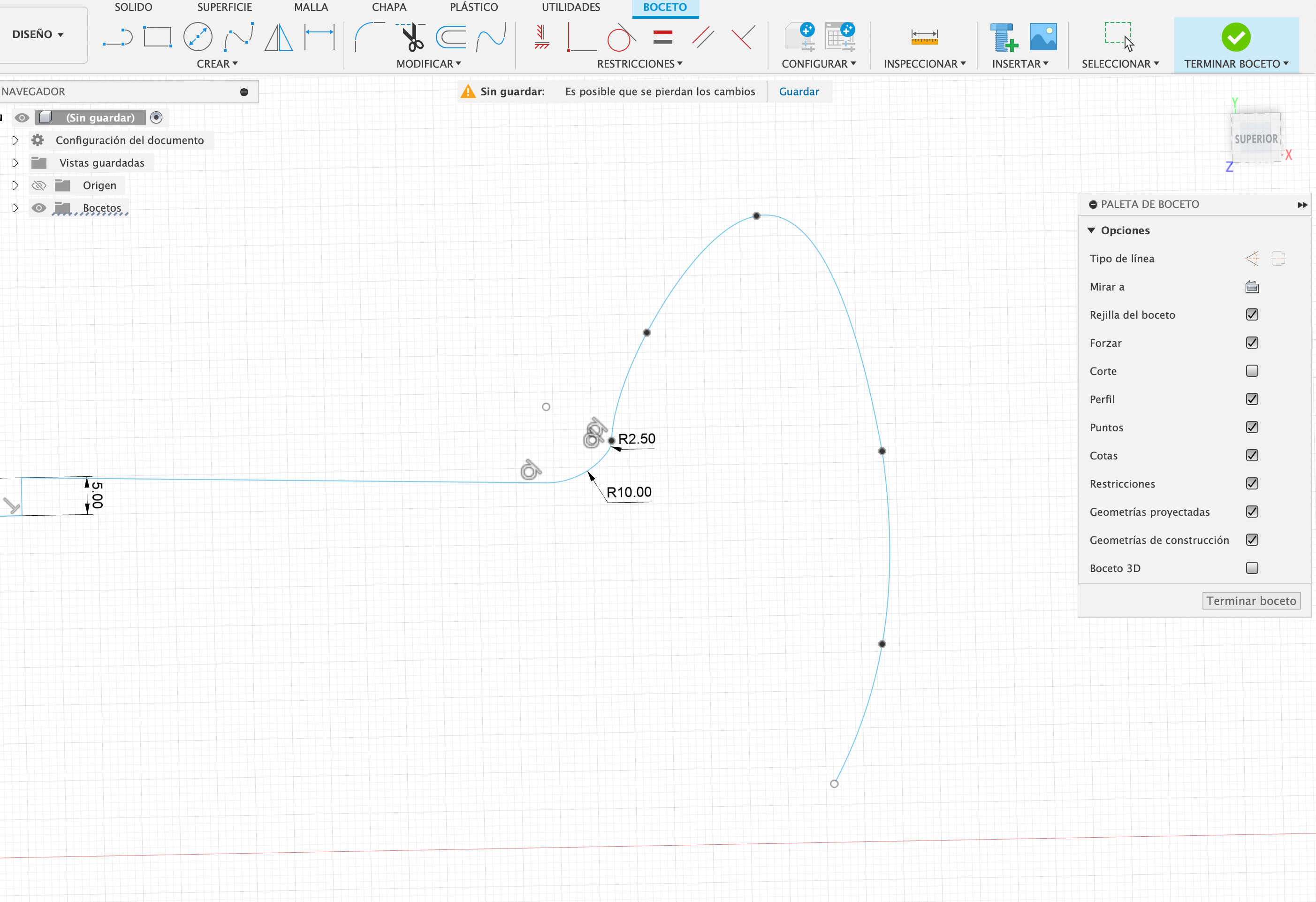The height and width of the screenshot is (902, 1316).
Task: Open the INSERTAR dropdown menu
Action: (1020, 64)
